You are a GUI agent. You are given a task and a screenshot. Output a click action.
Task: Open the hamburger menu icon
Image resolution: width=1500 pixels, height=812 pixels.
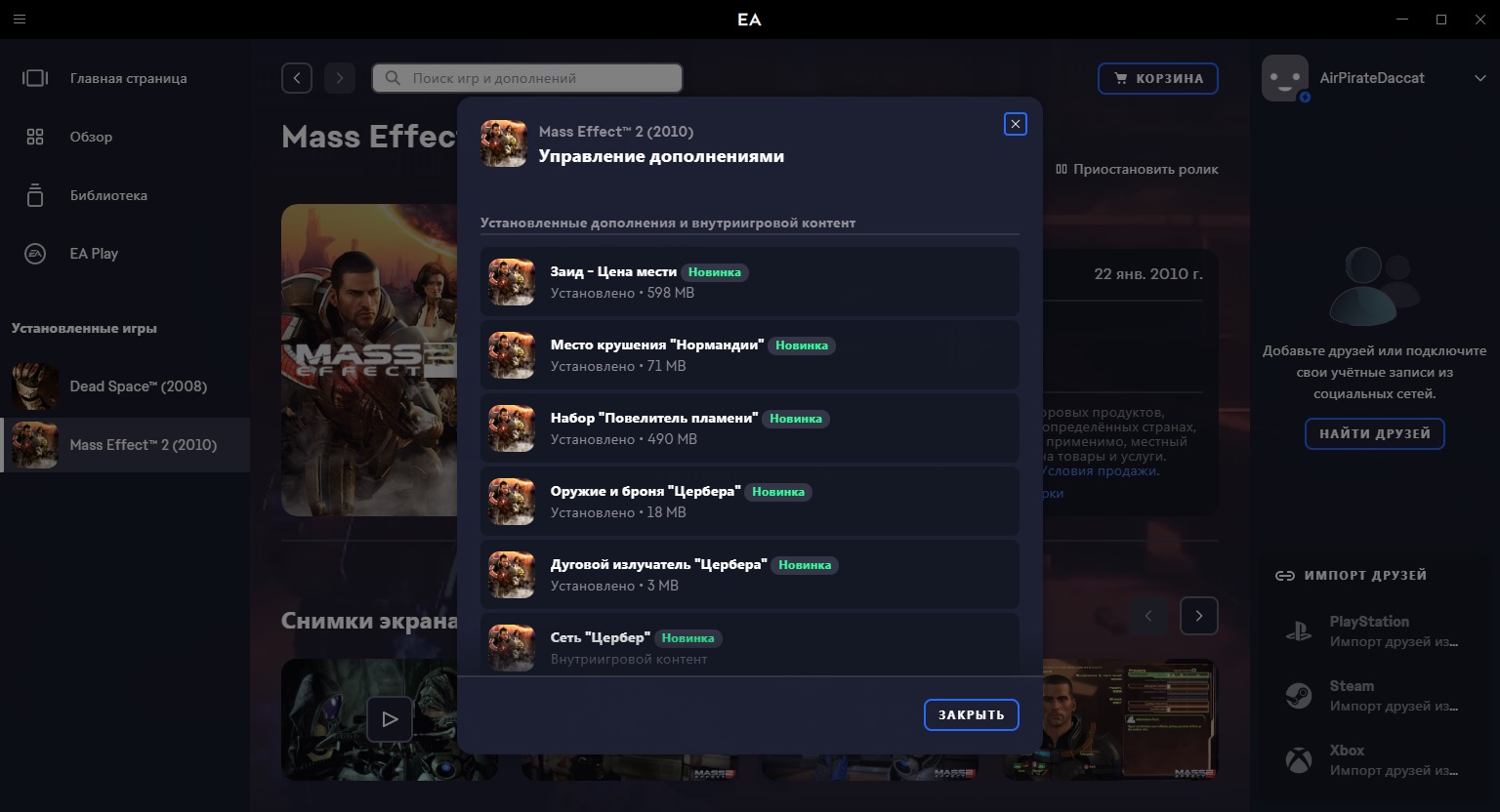coord(20,20)
